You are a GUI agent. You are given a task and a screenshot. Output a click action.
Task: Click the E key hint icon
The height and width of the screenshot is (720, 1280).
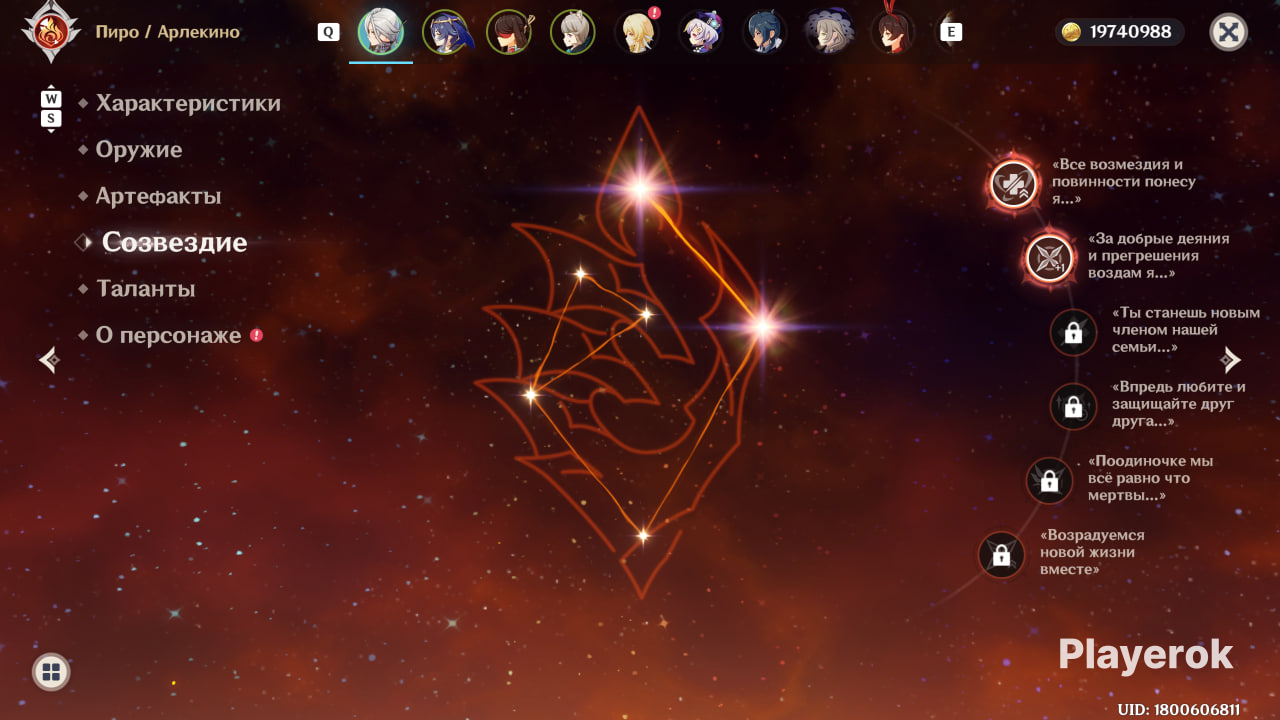[x=951, y=32]
